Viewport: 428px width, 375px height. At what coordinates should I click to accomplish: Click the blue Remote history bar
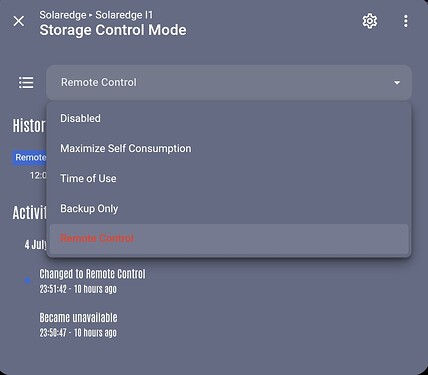(x=29, y=157)
